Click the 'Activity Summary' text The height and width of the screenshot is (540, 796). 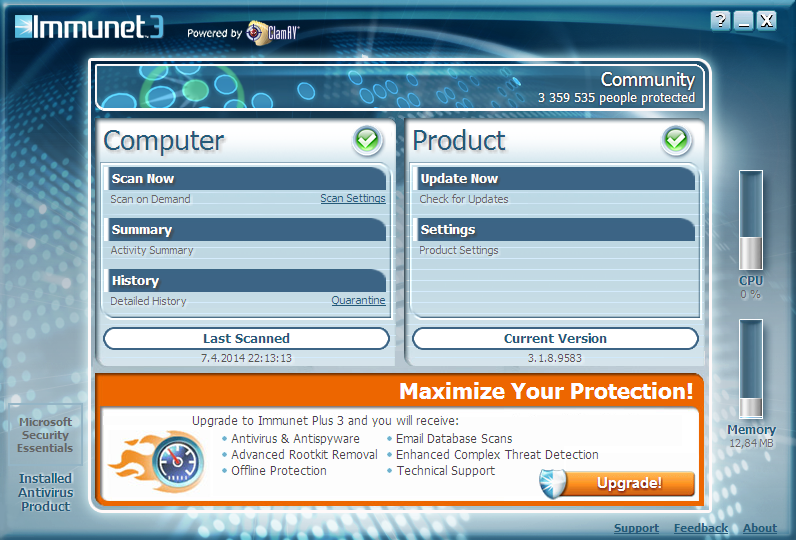pyautogui.click(x=152, y=250)
